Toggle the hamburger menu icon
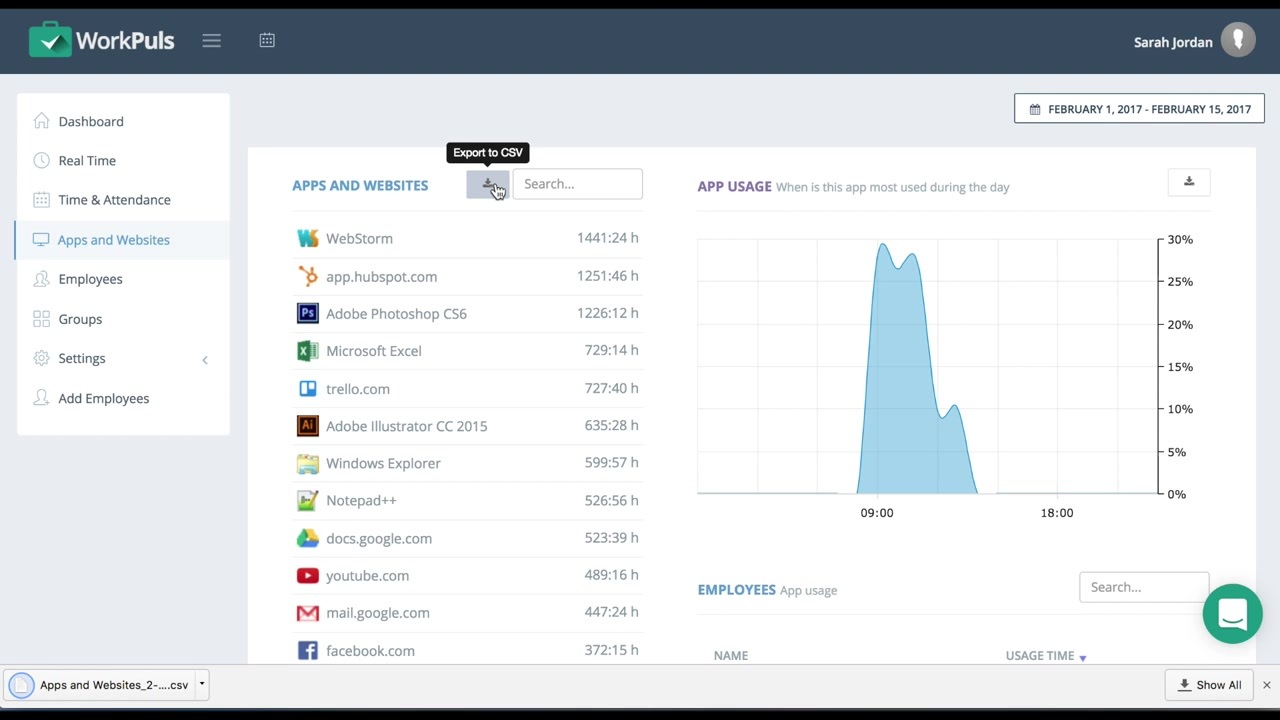 211,40
